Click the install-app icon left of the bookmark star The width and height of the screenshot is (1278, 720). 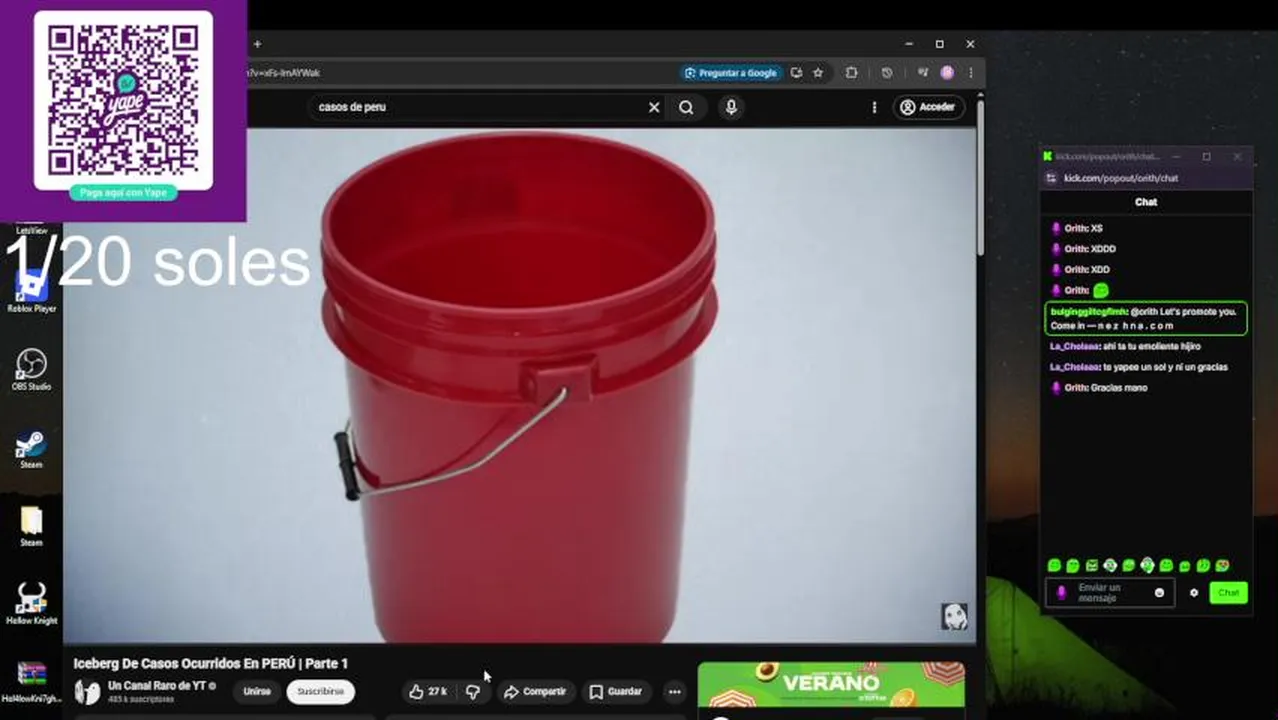tap(796, 73)
